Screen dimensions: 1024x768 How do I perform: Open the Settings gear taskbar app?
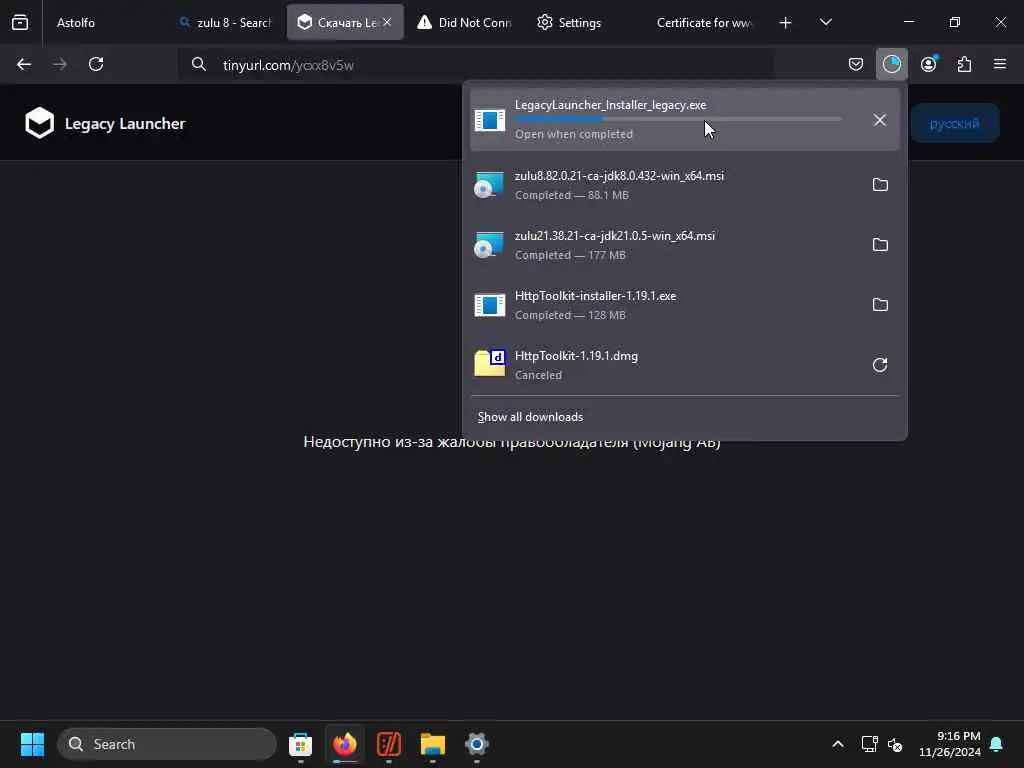(x=477, y=744)
